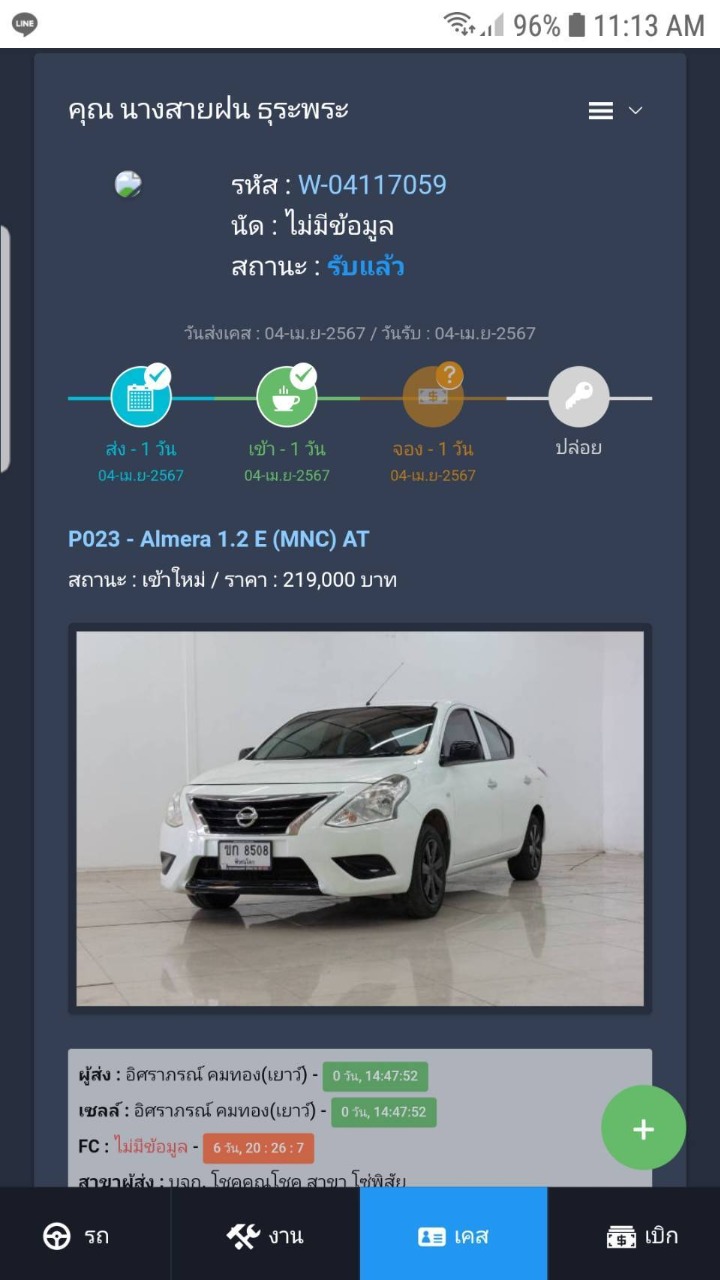Select the calendar 'ส่ง' step icon
The height and width of the screenshot is (1280, 720).
[x=141, y=397]
